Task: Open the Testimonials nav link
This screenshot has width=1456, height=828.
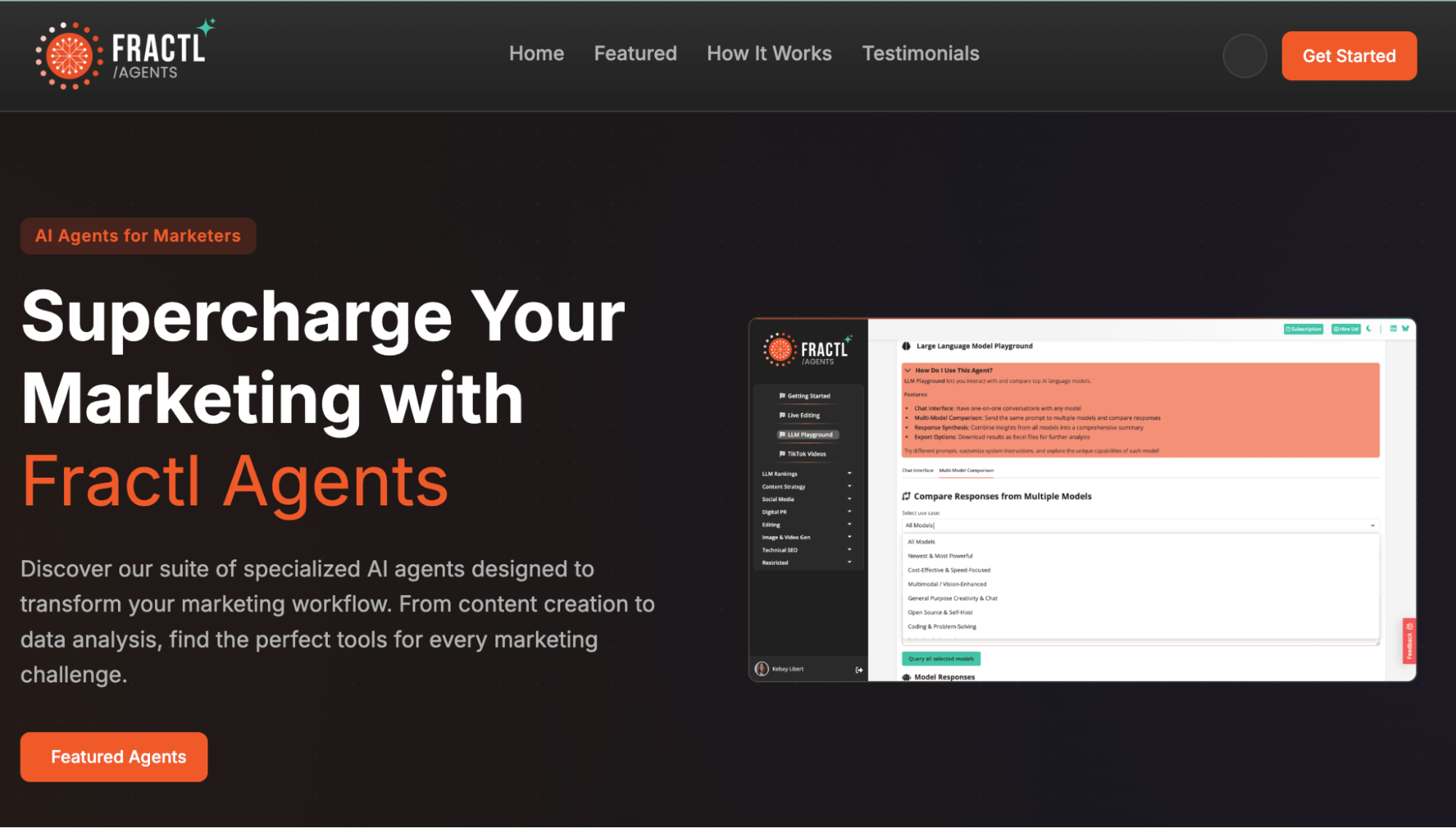Action: click(921, 54)
